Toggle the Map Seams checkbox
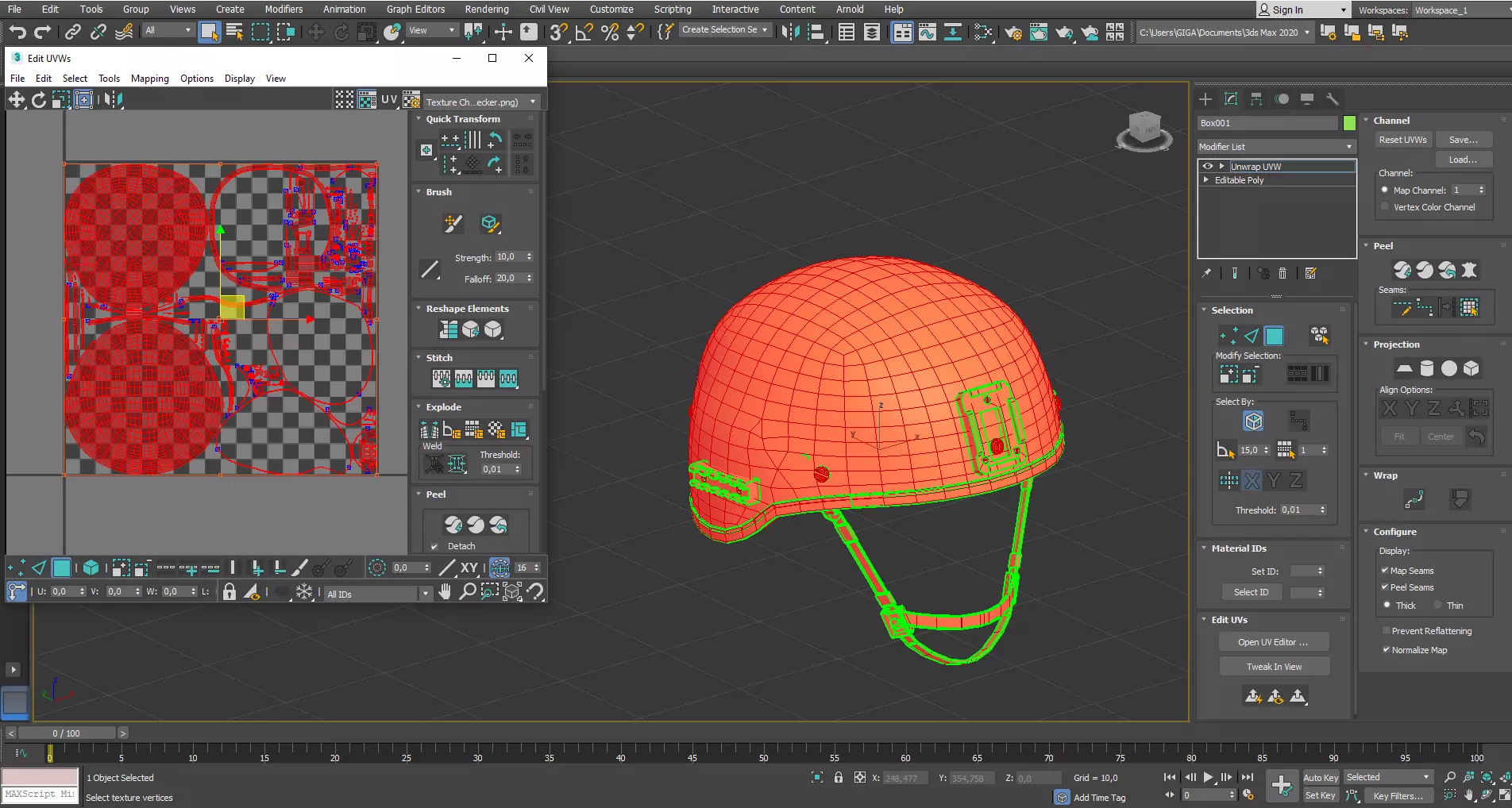 (x=1386, y=571)
